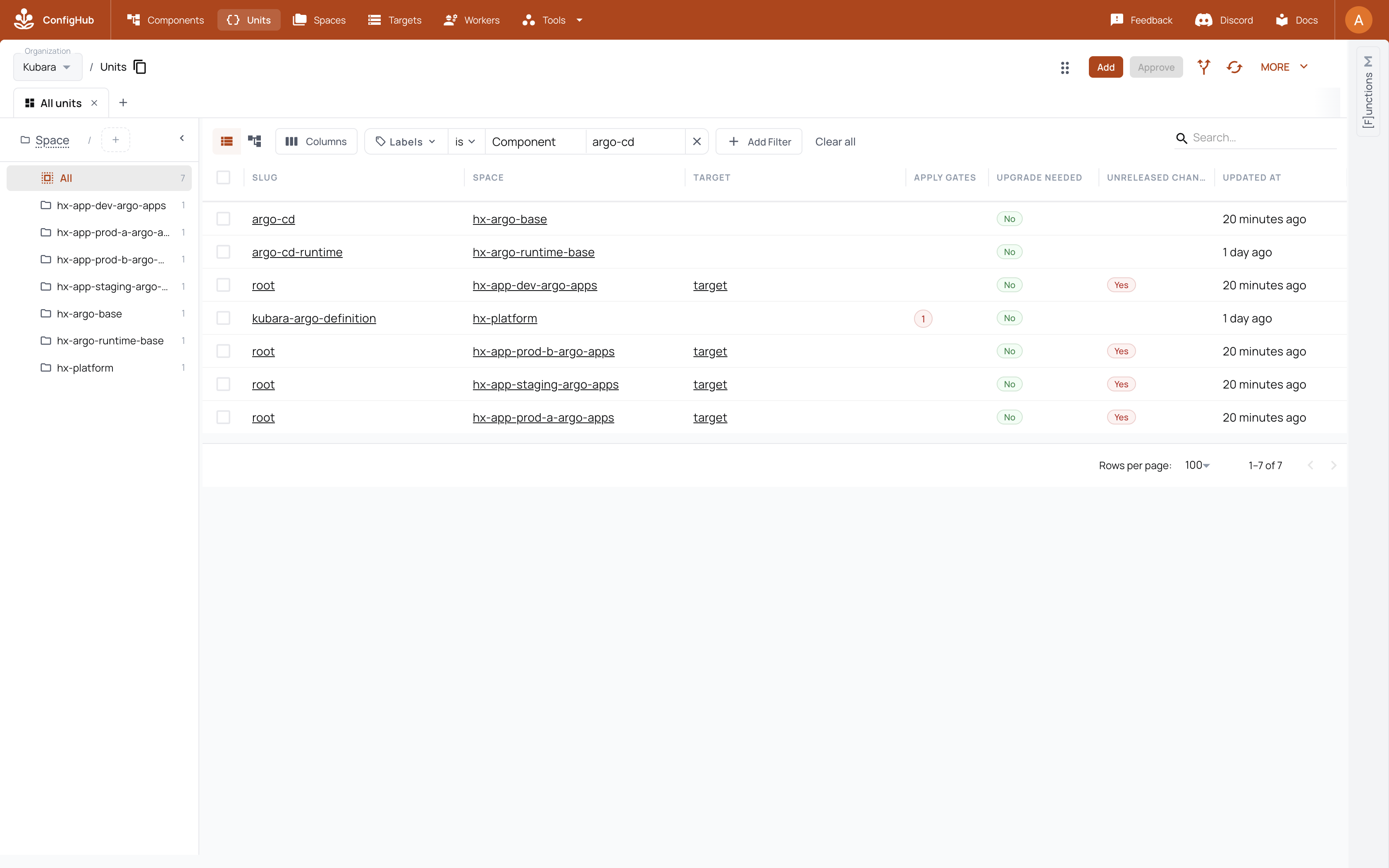Image resolution: width=1389 pixels, height=868 pixels.
Task: Open user avatar A menu
Action: (x=1358, y=20)
